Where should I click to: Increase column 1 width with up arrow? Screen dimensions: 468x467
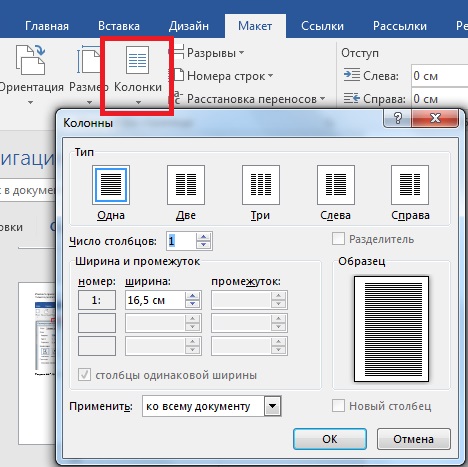click(x=193, y=296)
